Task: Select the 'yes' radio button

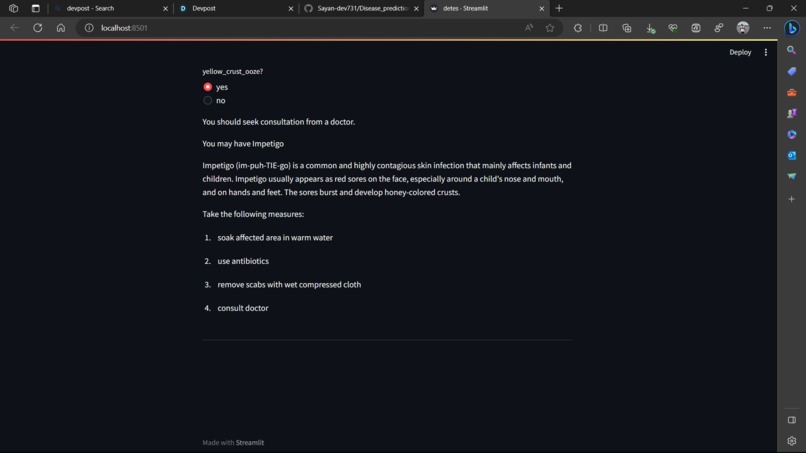Action: tap(208, 87)
